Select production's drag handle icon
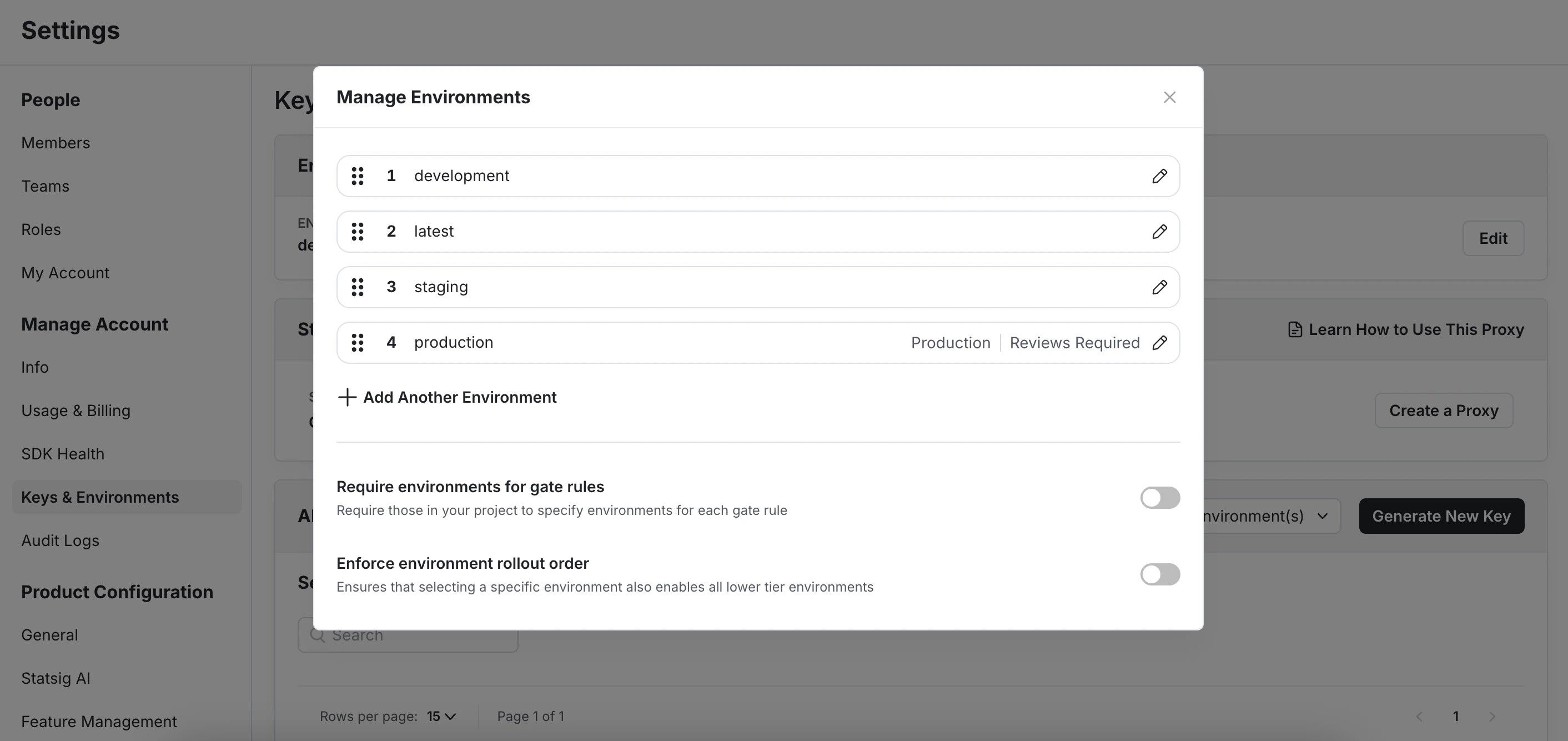Viewport: 1568px width, 741px height. click(358, 342)
